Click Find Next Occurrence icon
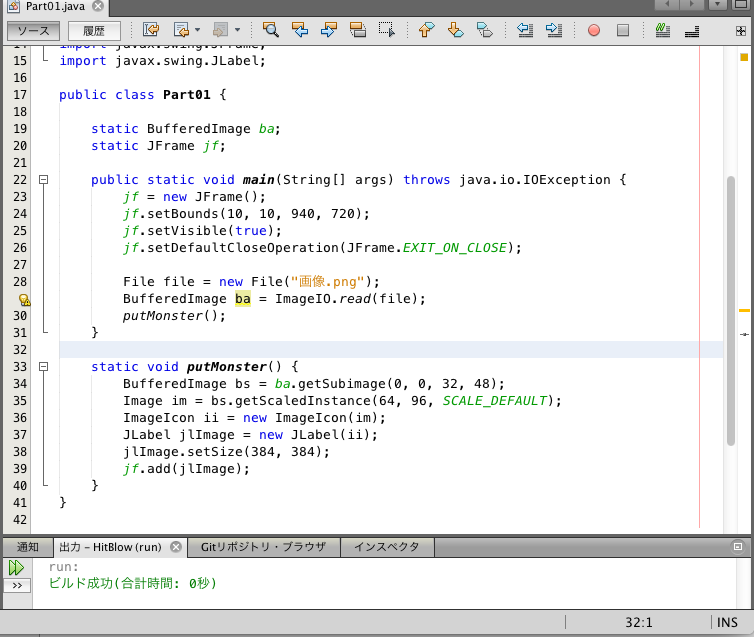The image size is (754, 637). coord(329,30)
